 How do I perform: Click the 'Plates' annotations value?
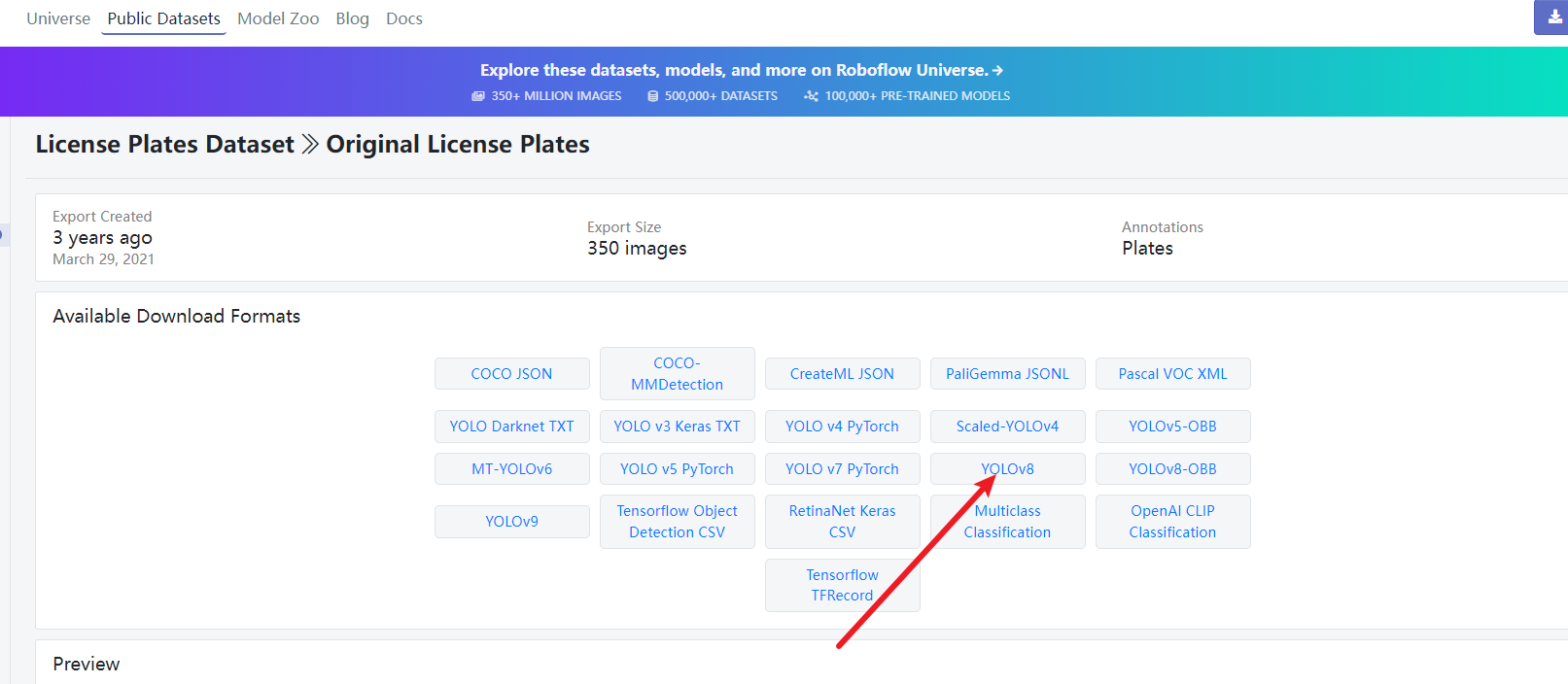point(1147,249)
